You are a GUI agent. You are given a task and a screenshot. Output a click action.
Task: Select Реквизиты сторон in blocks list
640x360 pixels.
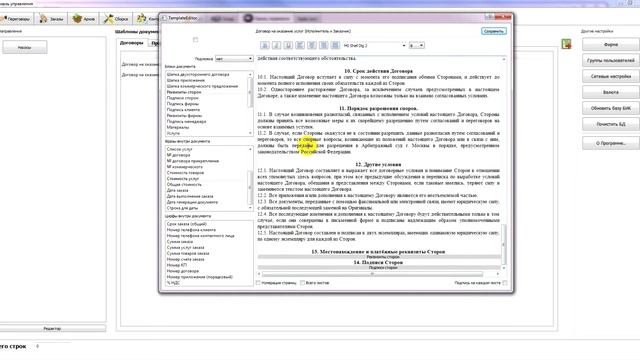(184, 92)
